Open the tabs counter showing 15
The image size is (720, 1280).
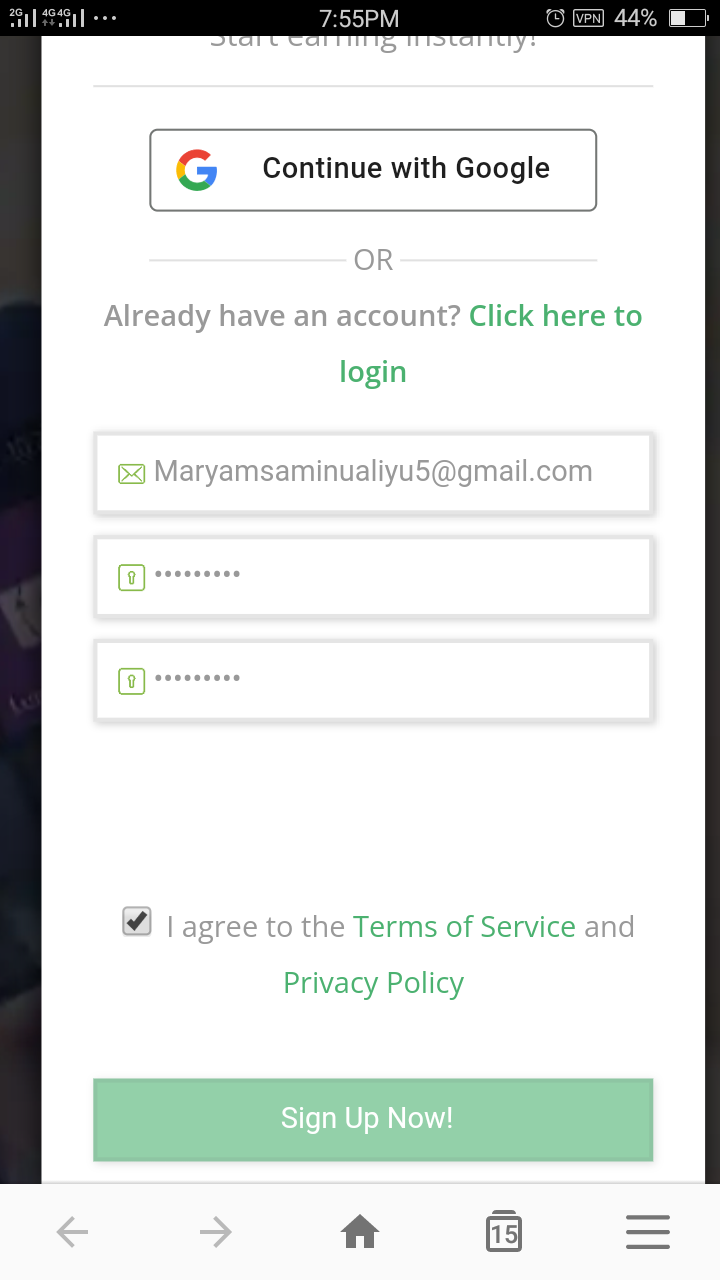[x=504, y=1232]
